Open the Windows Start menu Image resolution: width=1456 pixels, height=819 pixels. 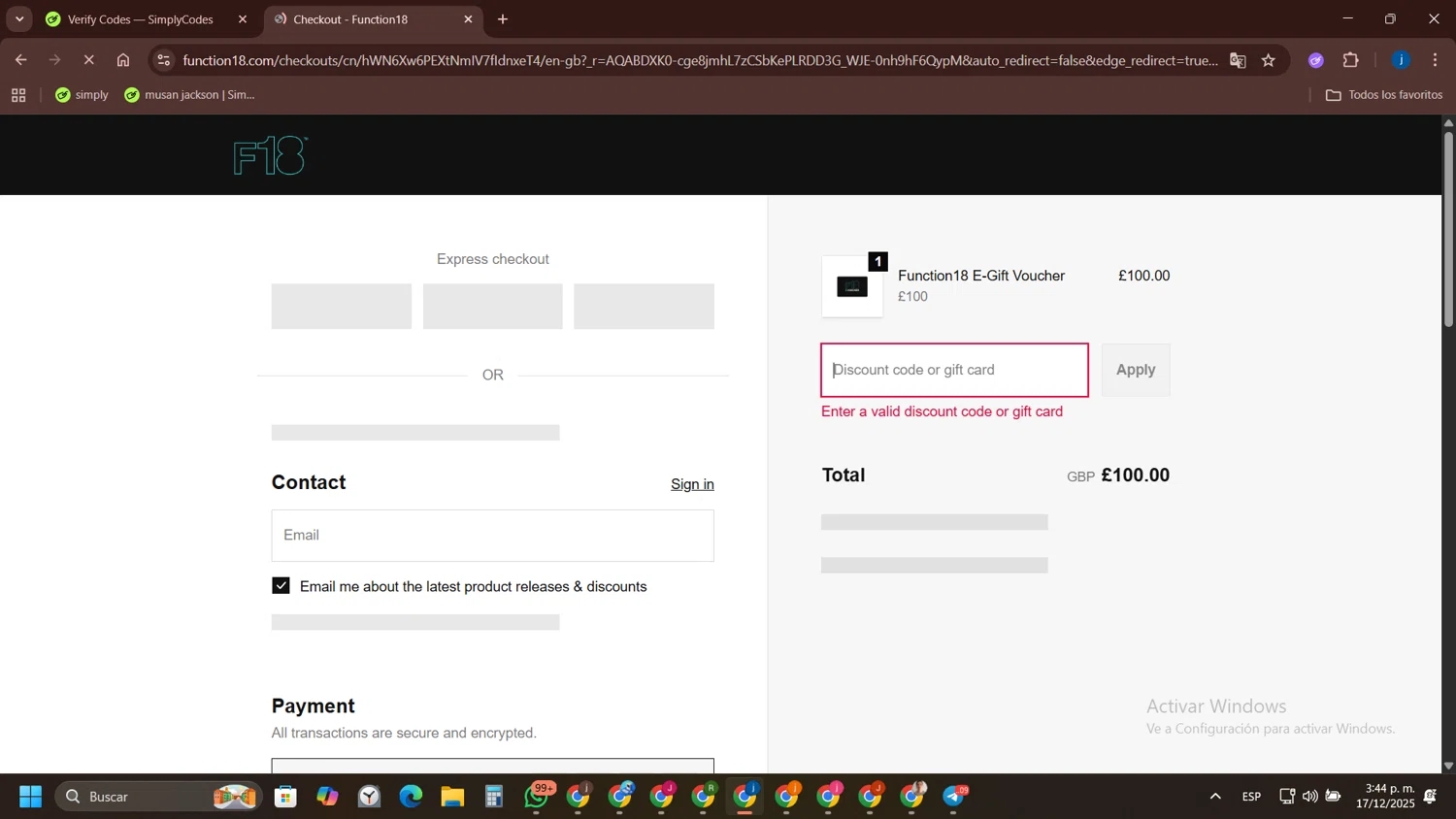pos(30,797)
